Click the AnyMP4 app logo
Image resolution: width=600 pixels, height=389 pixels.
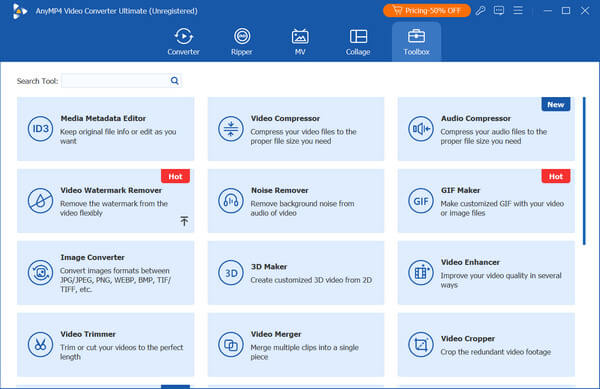(19, 11)
